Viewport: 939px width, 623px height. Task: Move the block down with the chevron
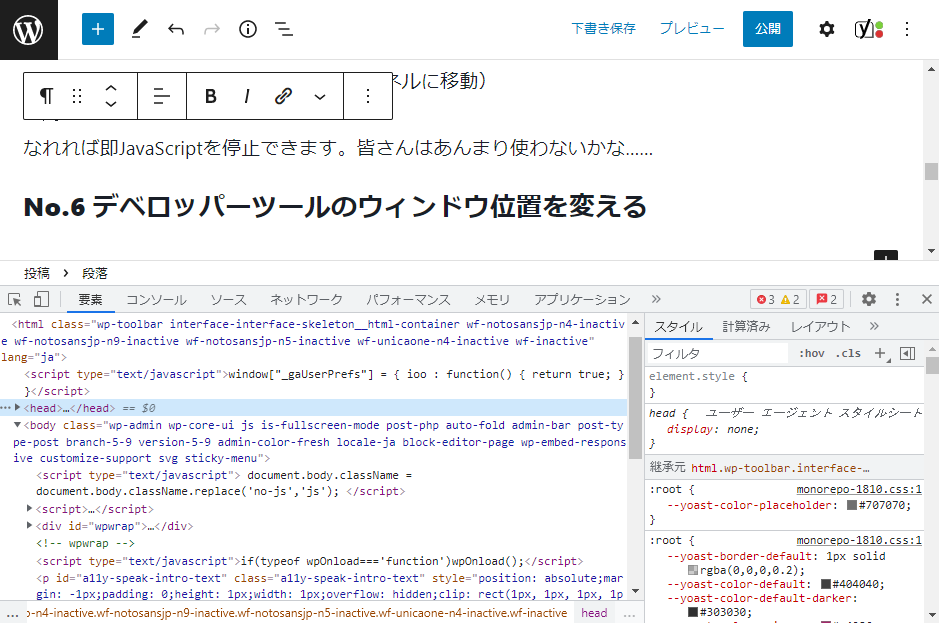click(x=111, y=104)
